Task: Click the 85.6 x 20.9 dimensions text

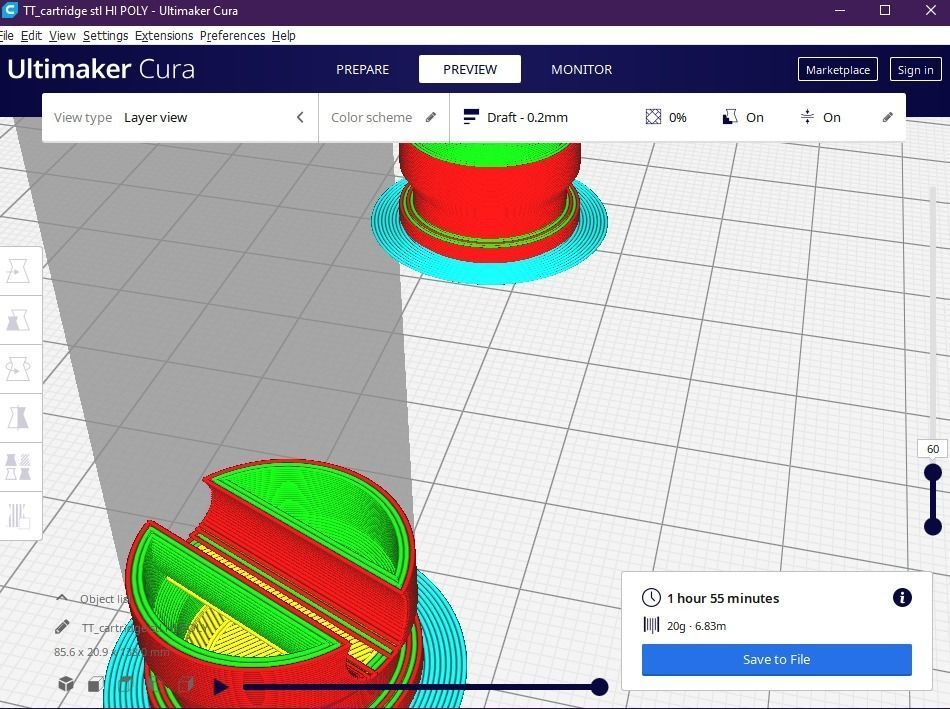Action: 111,652
